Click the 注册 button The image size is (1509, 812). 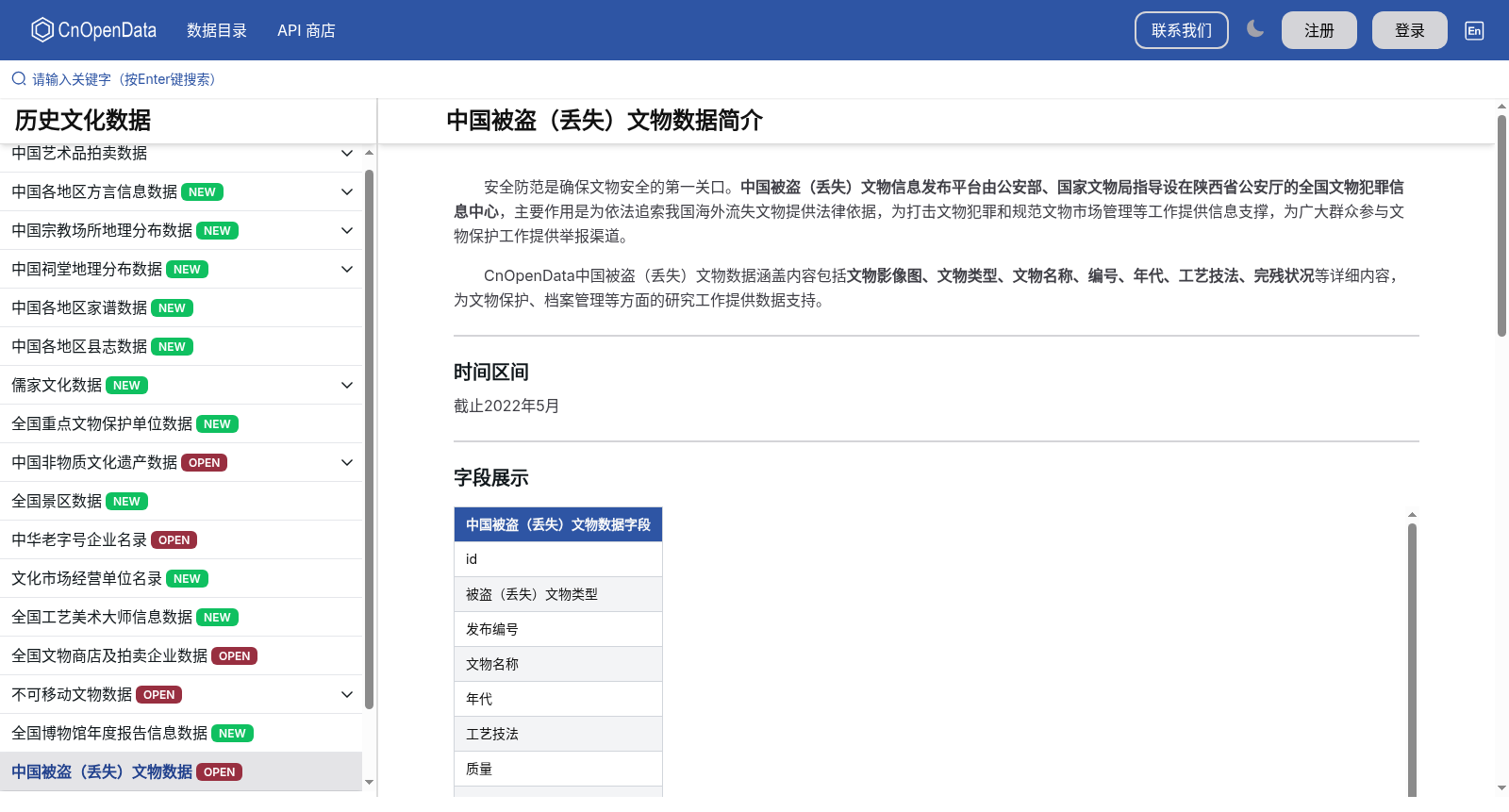click(1319, 30)
